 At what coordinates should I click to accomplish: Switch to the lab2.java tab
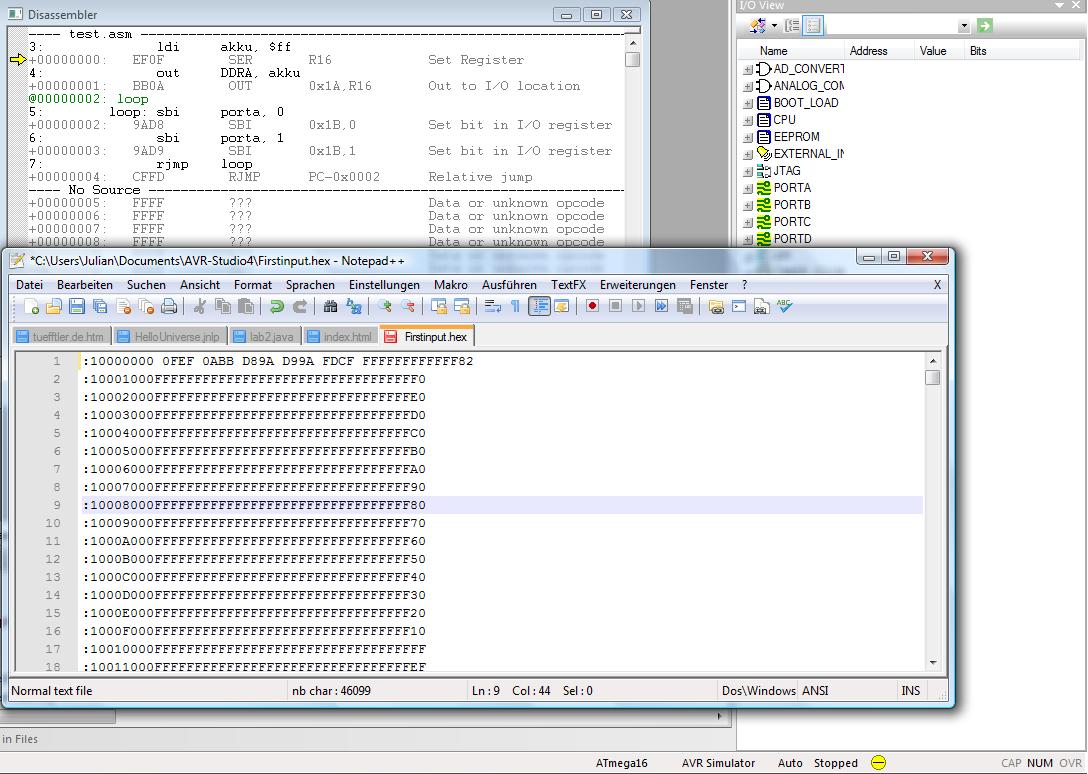(264, 337)
